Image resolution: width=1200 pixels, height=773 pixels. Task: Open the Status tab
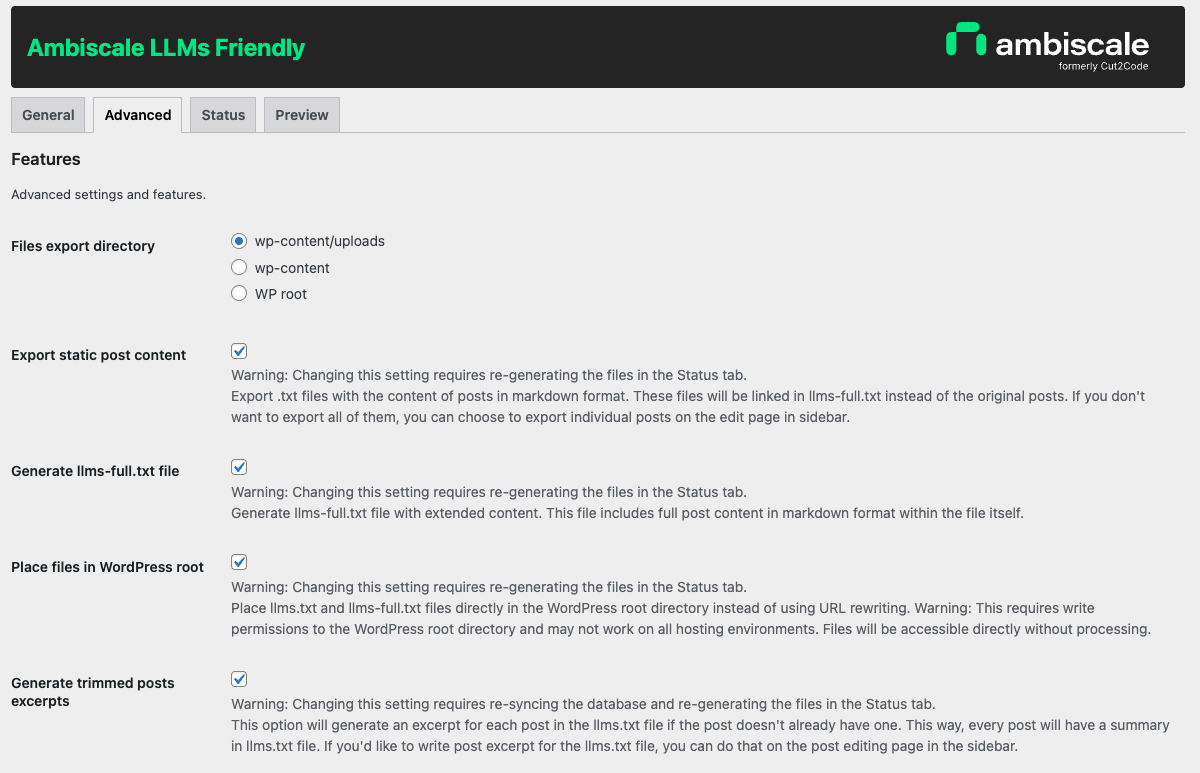coord(223,115)
